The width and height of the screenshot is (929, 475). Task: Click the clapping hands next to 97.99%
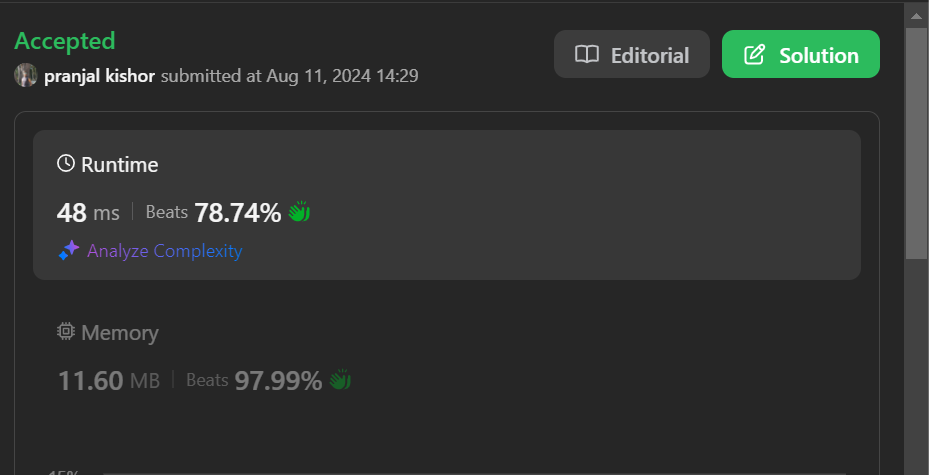coord(341,380)
